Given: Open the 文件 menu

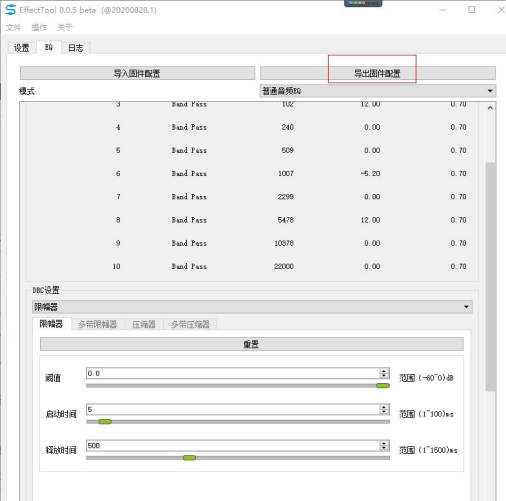Looking at the screenshot, I should click(x=14, y=27).
